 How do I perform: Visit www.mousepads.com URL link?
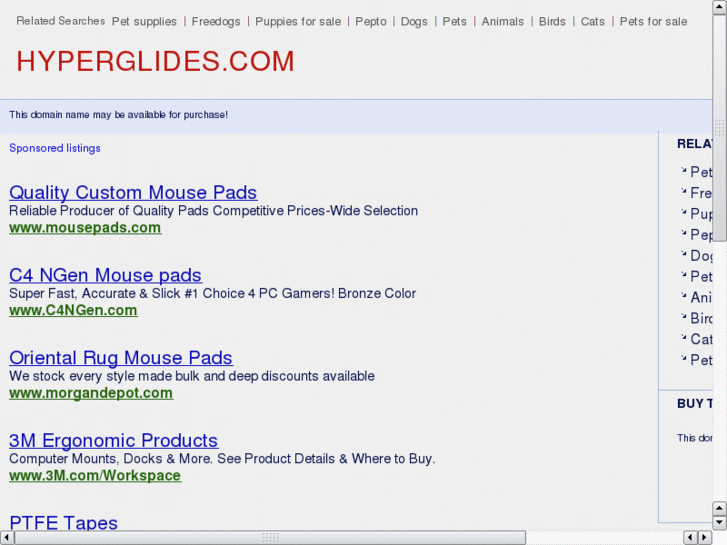85,228
